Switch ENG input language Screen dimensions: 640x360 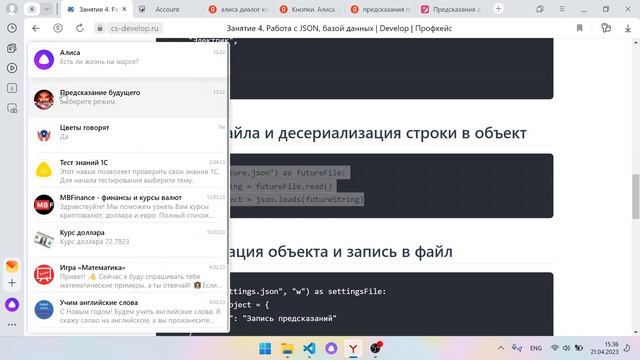[x=536, y=348]
